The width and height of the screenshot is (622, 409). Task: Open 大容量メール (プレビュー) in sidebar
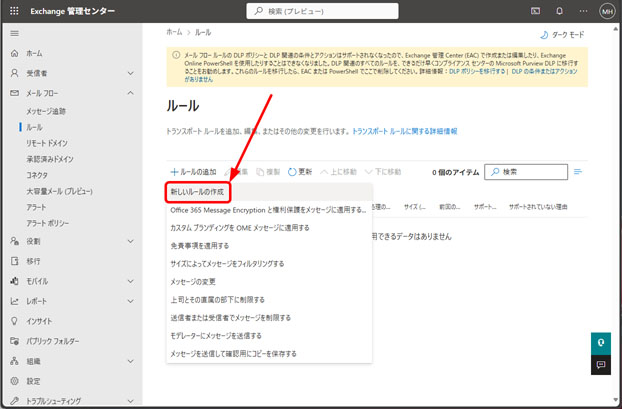60,191
